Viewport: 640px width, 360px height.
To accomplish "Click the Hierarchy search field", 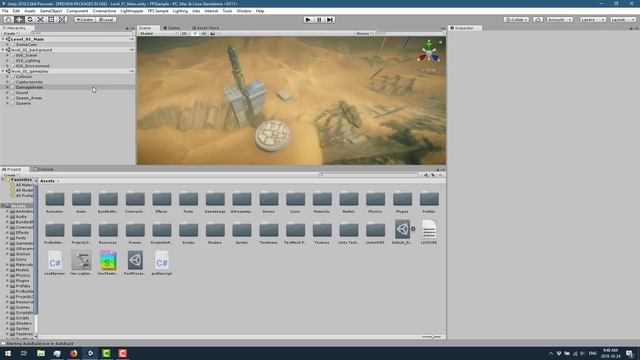I will tap(82, 33).
